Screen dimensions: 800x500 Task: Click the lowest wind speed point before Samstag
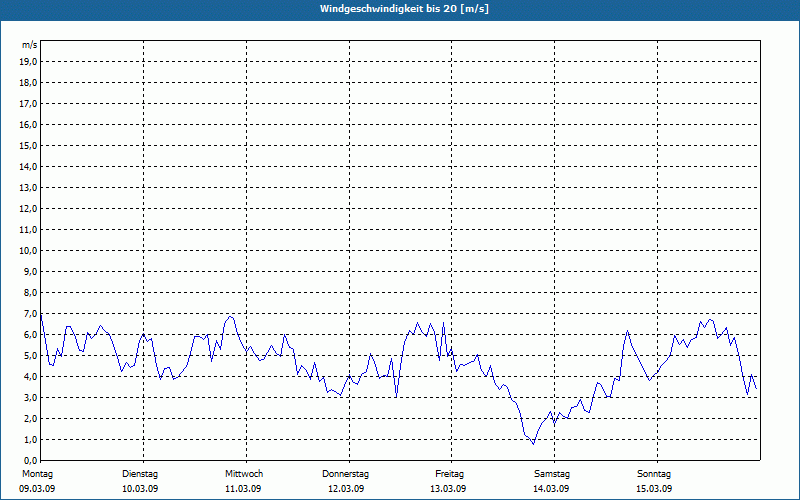[x=534, y=444]
